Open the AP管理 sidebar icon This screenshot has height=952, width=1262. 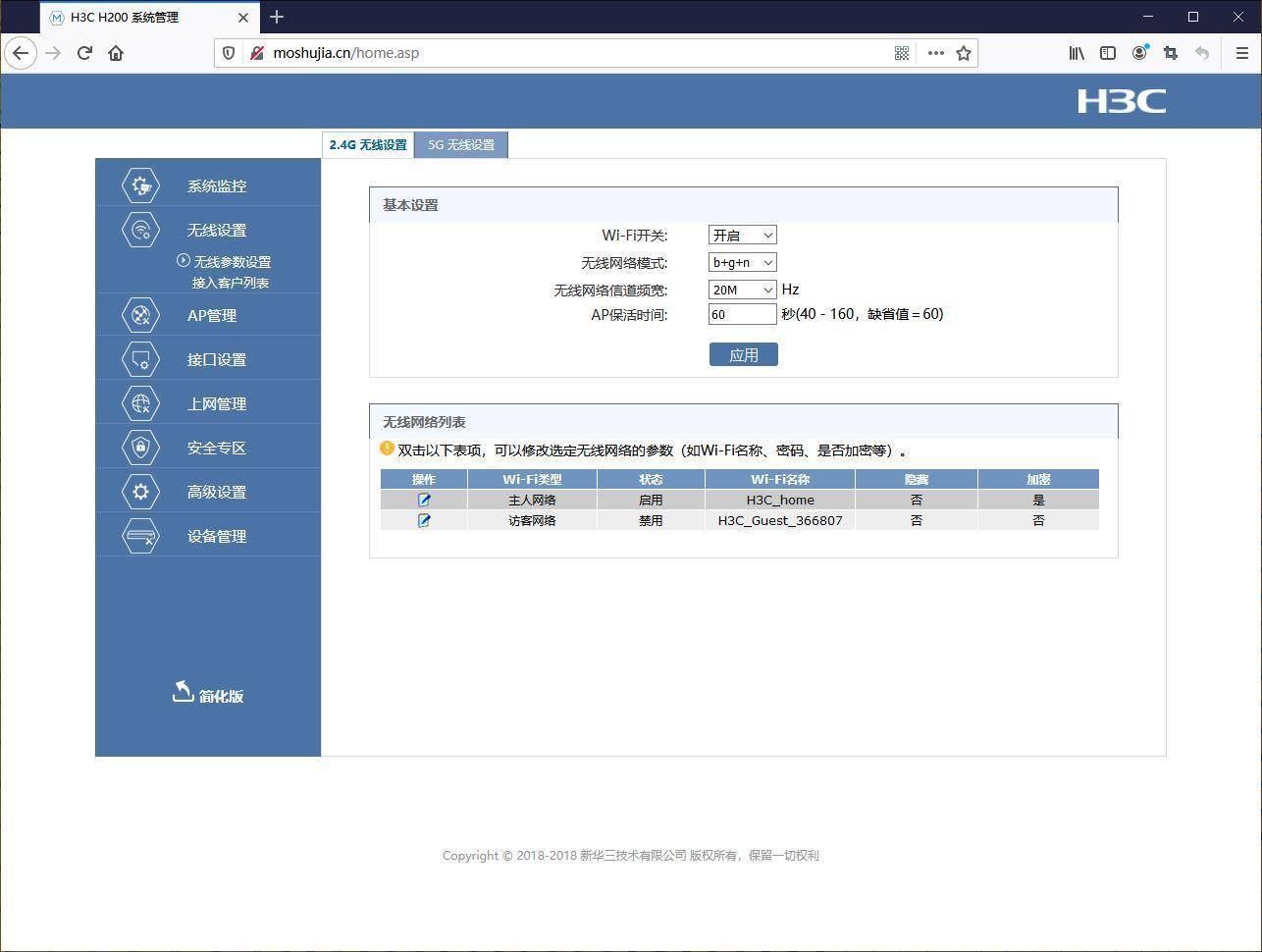pos(140,315)
